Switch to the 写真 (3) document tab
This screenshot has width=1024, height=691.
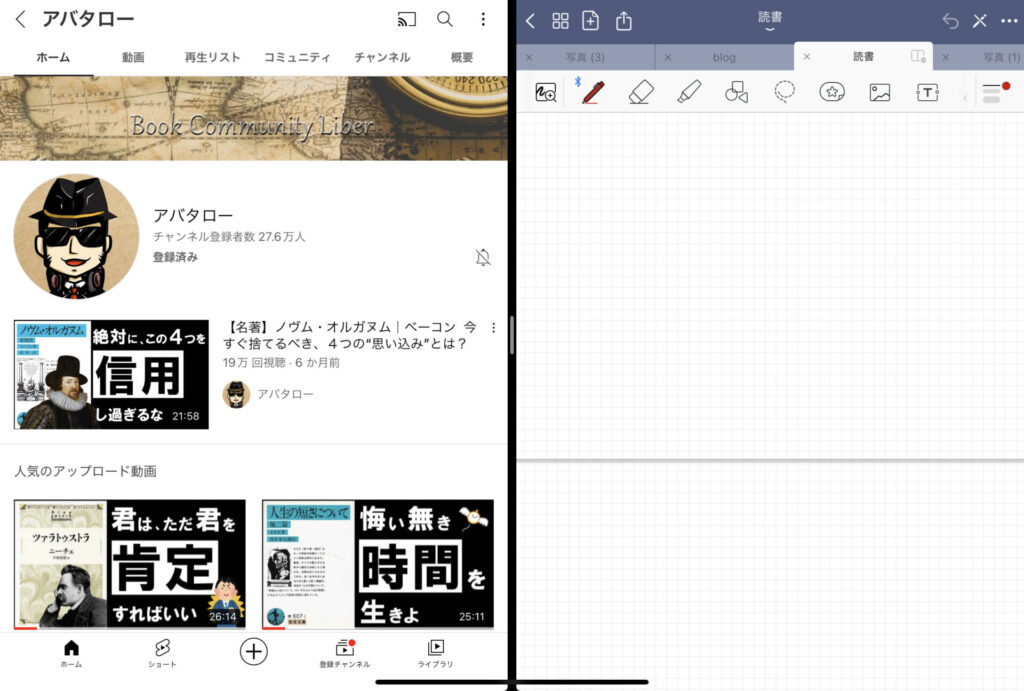tap(585, 57)
